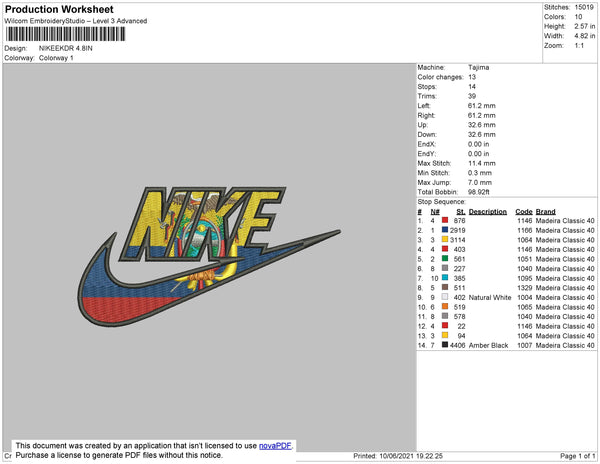The width and height of the screenshot is (600, 464).
Task: Click thread code 1065
Action: (525, 307)
